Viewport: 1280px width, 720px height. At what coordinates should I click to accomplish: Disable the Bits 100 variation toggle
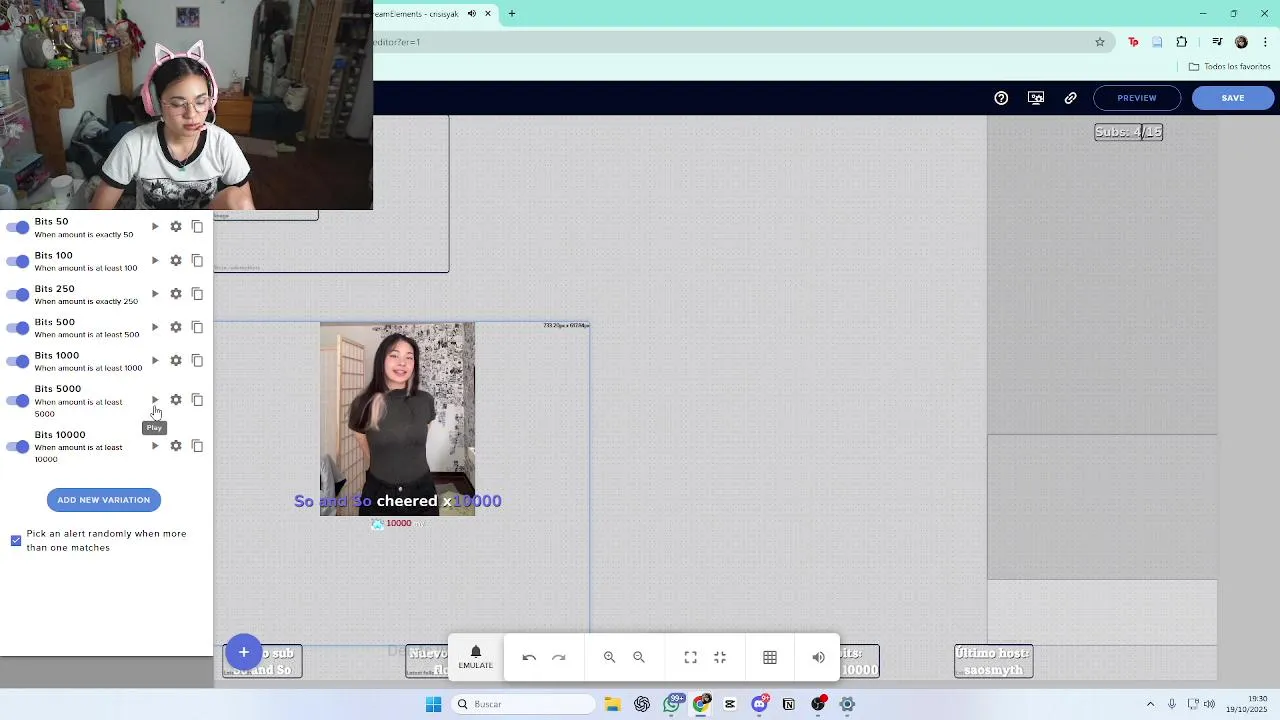click(17, 261)
